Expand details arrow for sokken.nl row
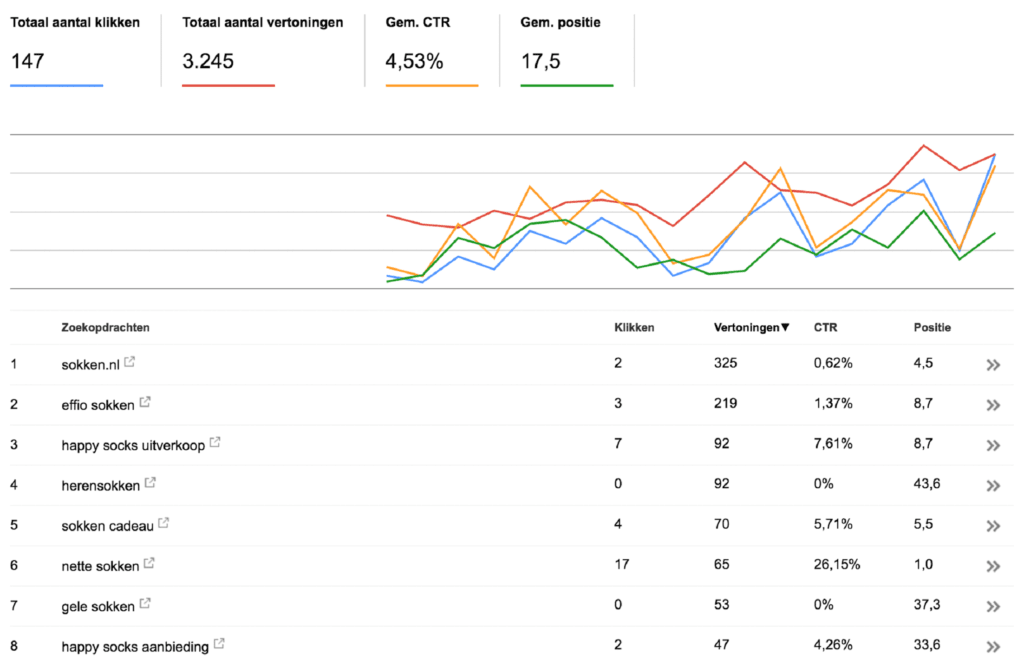This screenshot has height=666, width=1024. [x=992, y=365]
